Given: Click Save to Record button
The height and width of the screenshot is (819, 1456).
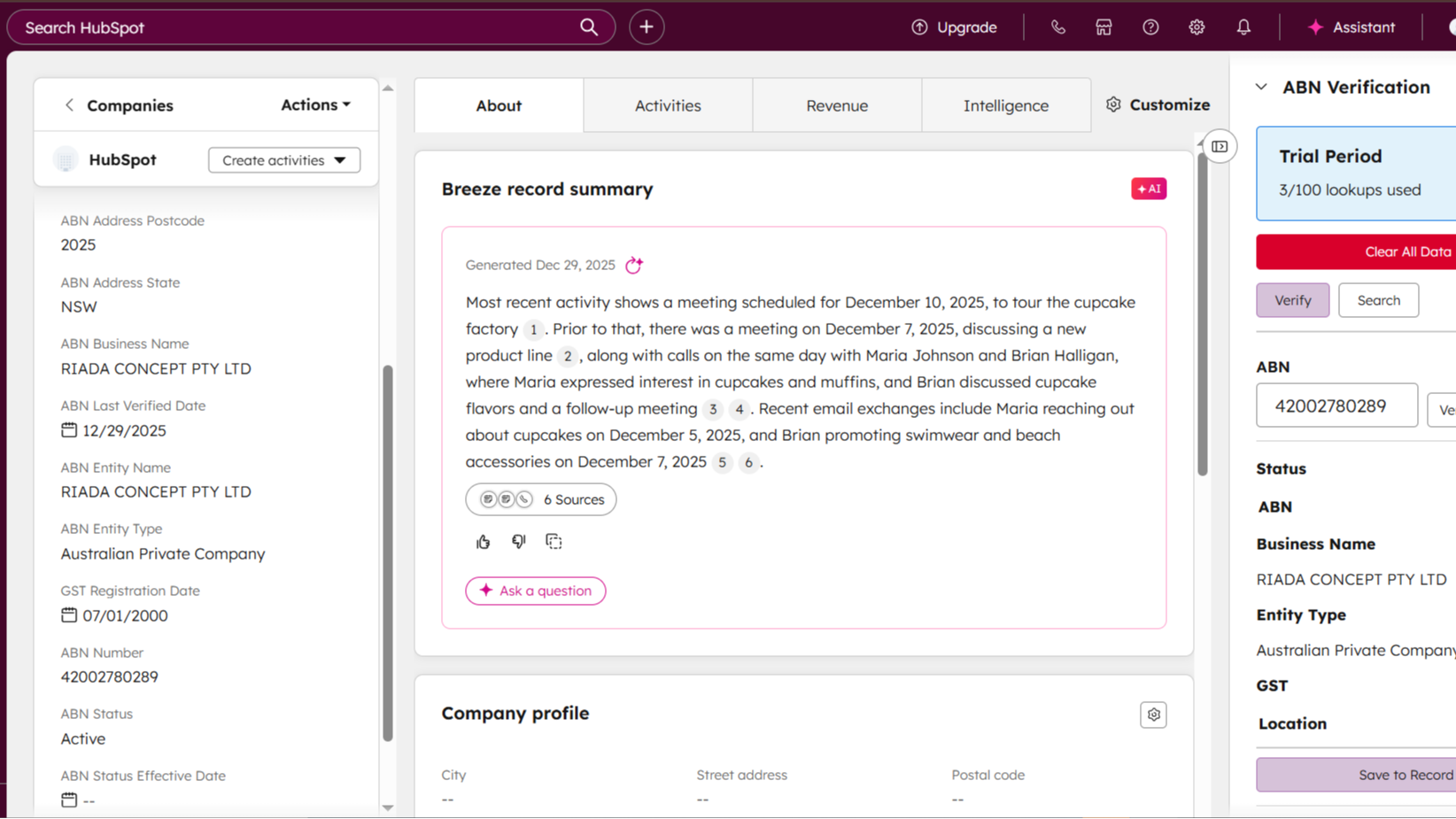Looking at the screenshot, I should pyautogui.click(x=1356, y=775).
